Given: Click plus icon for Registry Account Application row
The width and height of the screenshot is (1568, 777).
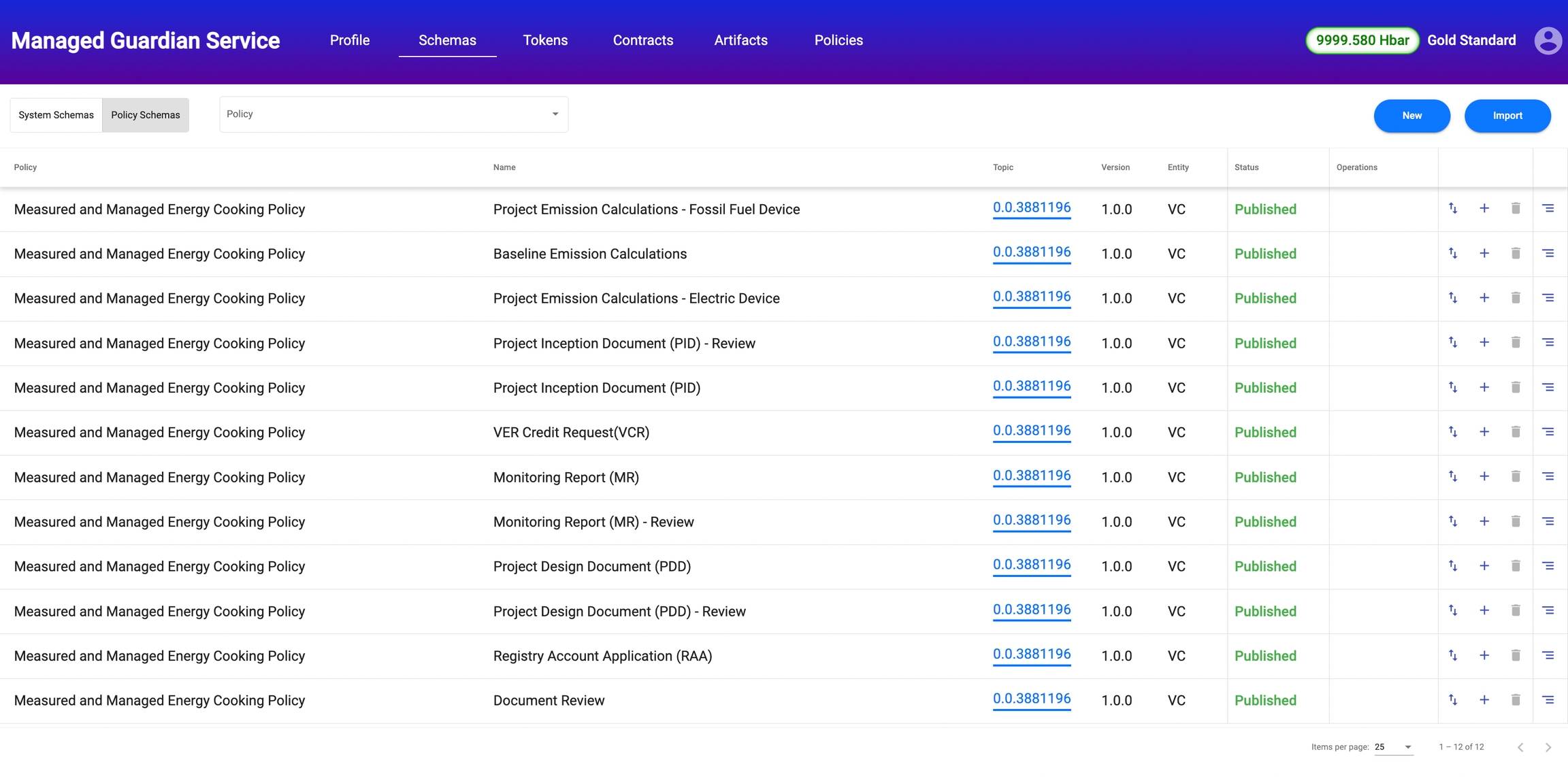Looking at the screenshot, I should (1484, 655).
